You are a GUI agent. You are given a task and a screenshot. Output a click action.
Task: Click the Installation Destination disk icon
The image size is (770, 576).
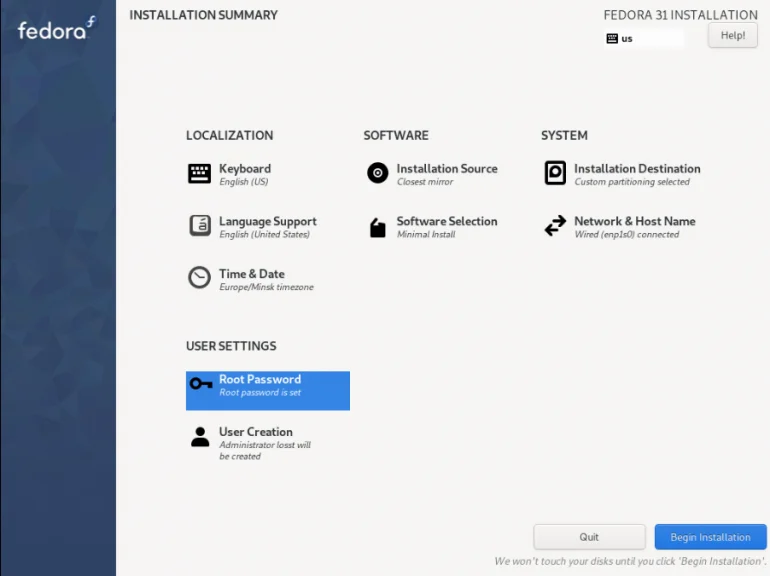[555, 173]
